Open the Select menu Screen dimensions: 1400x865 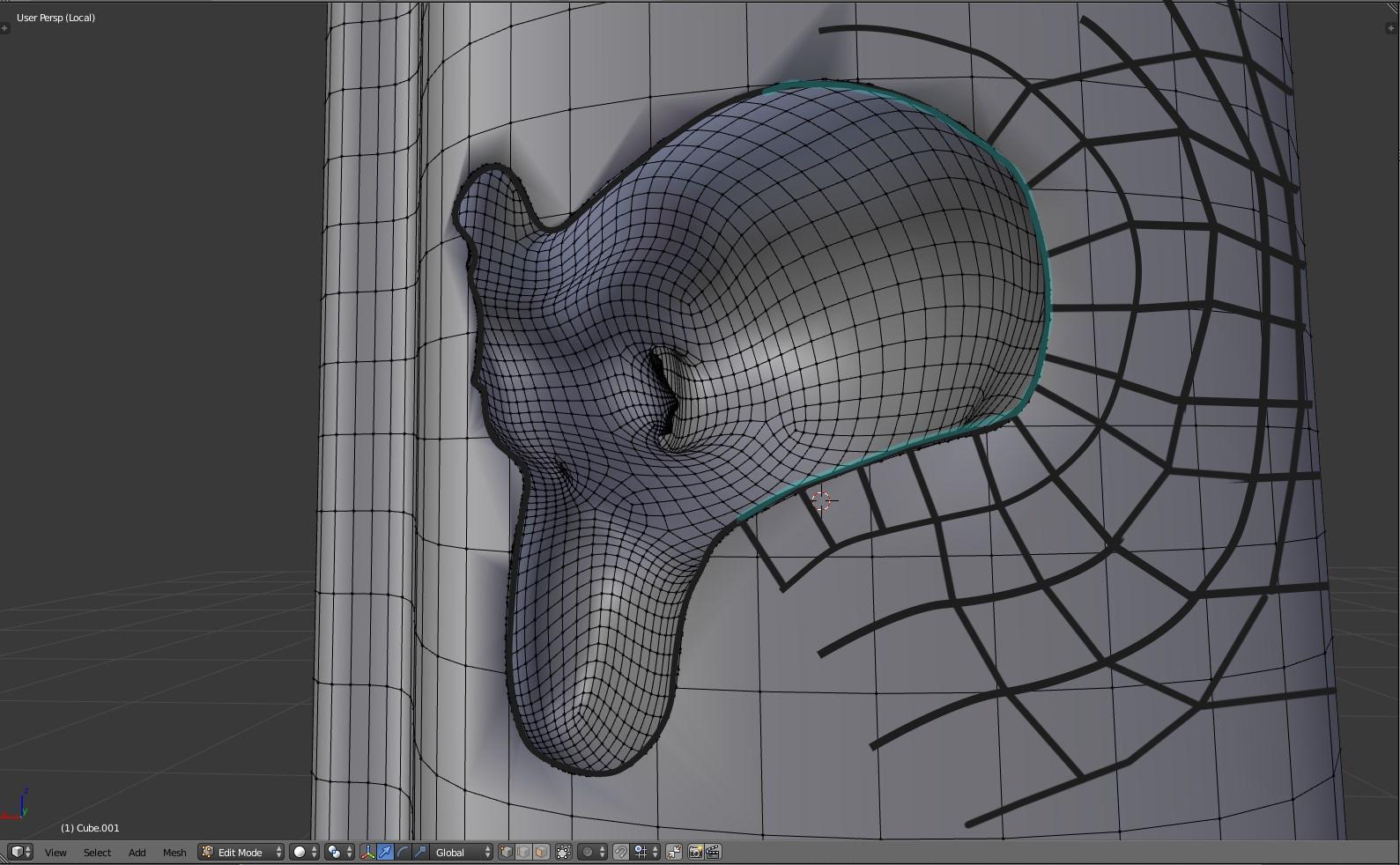pyautogui.click(x=97, y=853)
